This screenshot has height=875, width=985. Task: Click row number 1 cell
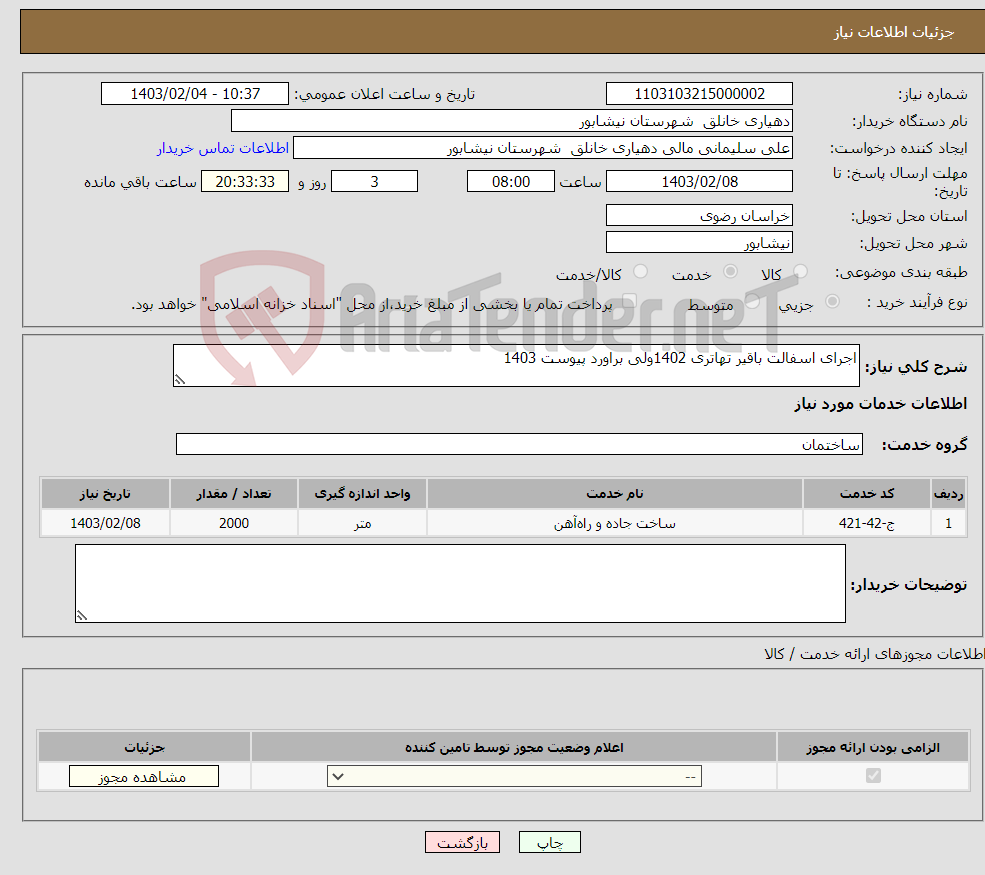pyautogui.click(x=949, y=523)
